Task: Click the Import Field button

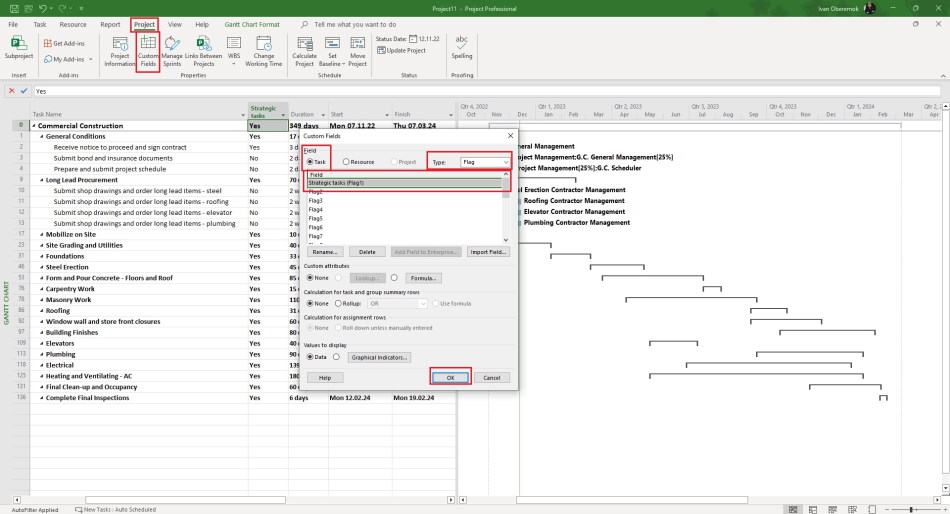Action: (488, 252)
